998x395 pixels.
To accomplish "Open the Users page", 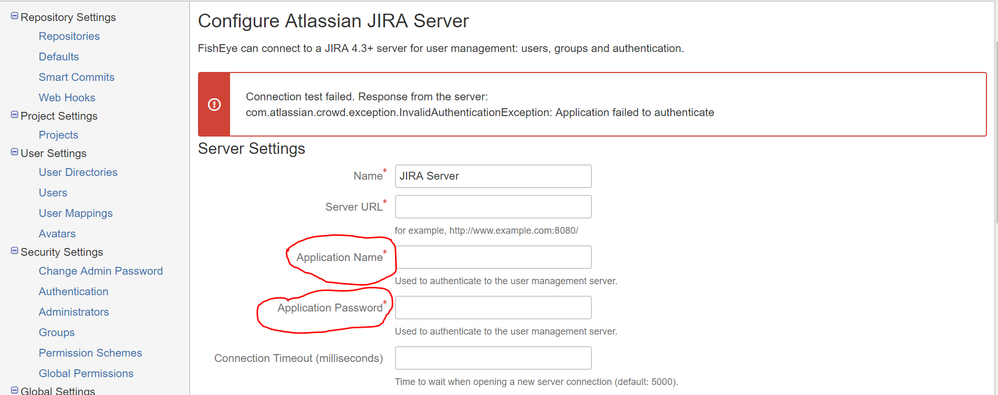I will (53, 193).
